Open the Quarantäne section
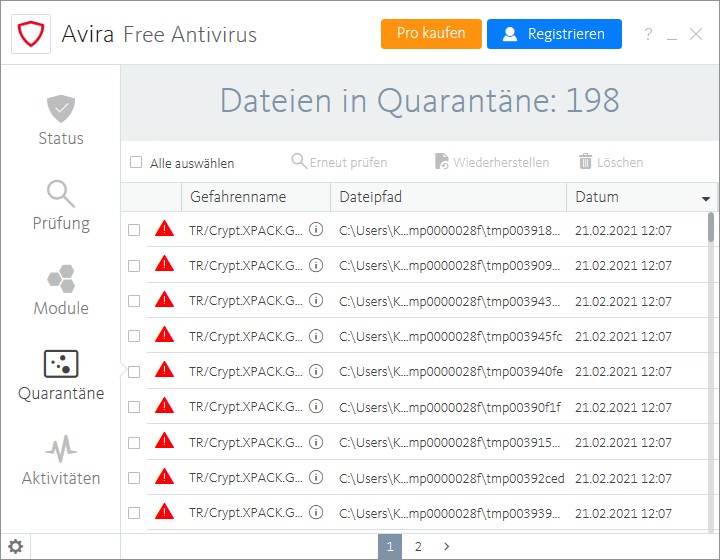 61,375
